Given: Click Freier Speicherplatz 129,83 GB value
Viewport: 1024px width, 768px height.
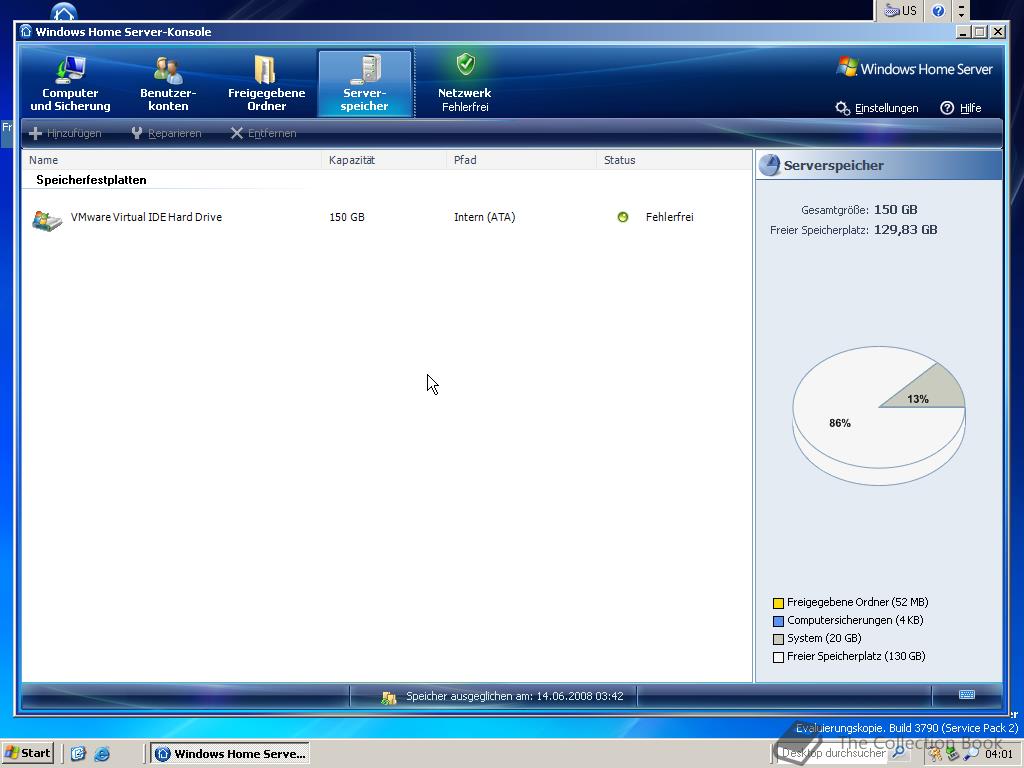Looking at the screenshot, I should [x=905, y=229].
